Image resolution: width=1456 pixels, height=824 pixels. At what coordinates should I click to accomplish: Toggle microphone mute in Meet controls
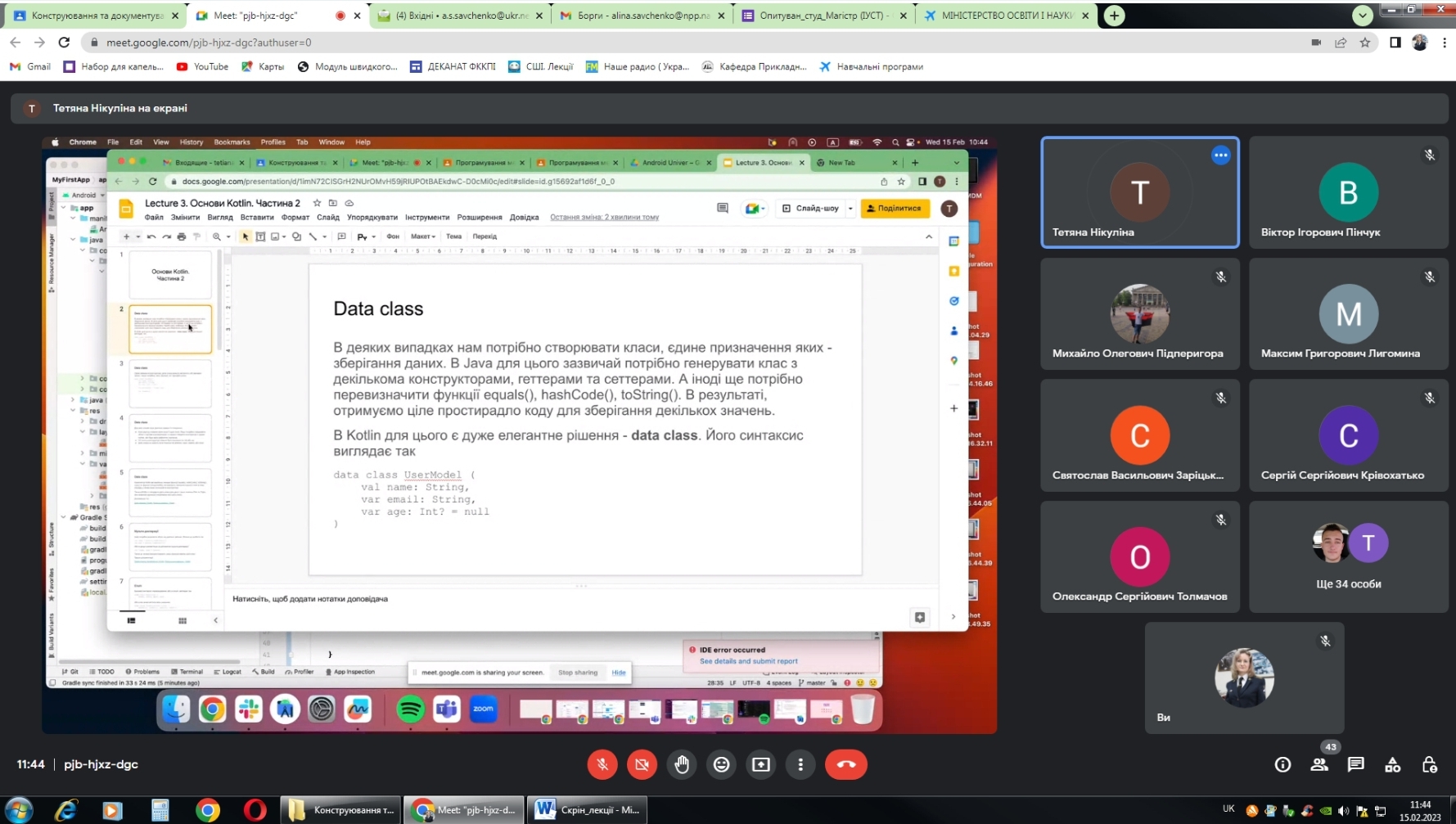(x=602, y=764)
